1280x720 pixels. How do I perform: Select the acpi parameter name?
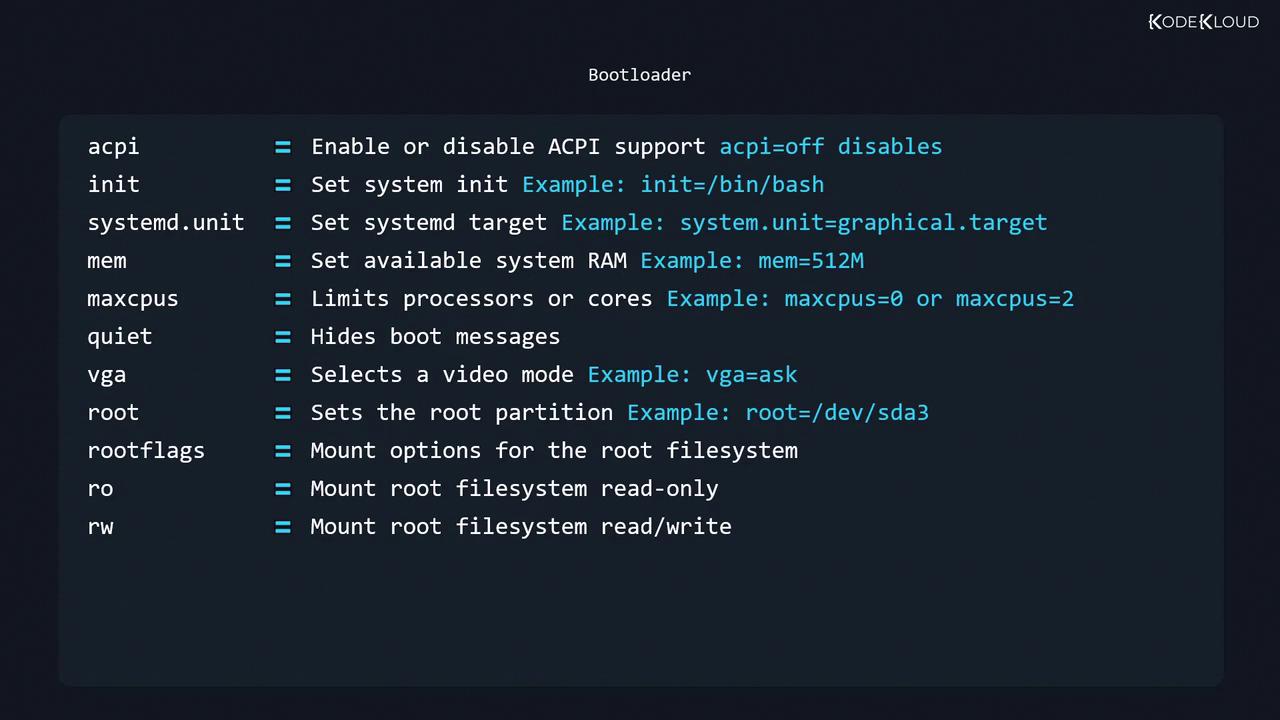coord(113,147)
